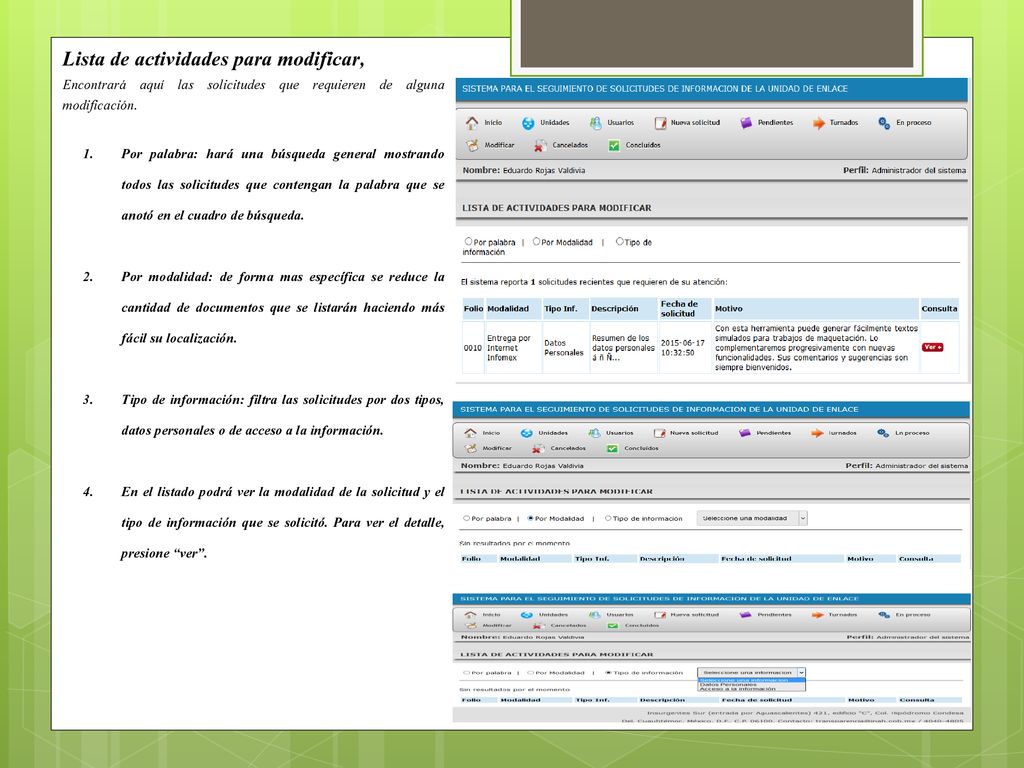The image size is (1024, 768).
Task: Click the 'Entrega por Internet Infomex' cell
Action: (513, 348)
